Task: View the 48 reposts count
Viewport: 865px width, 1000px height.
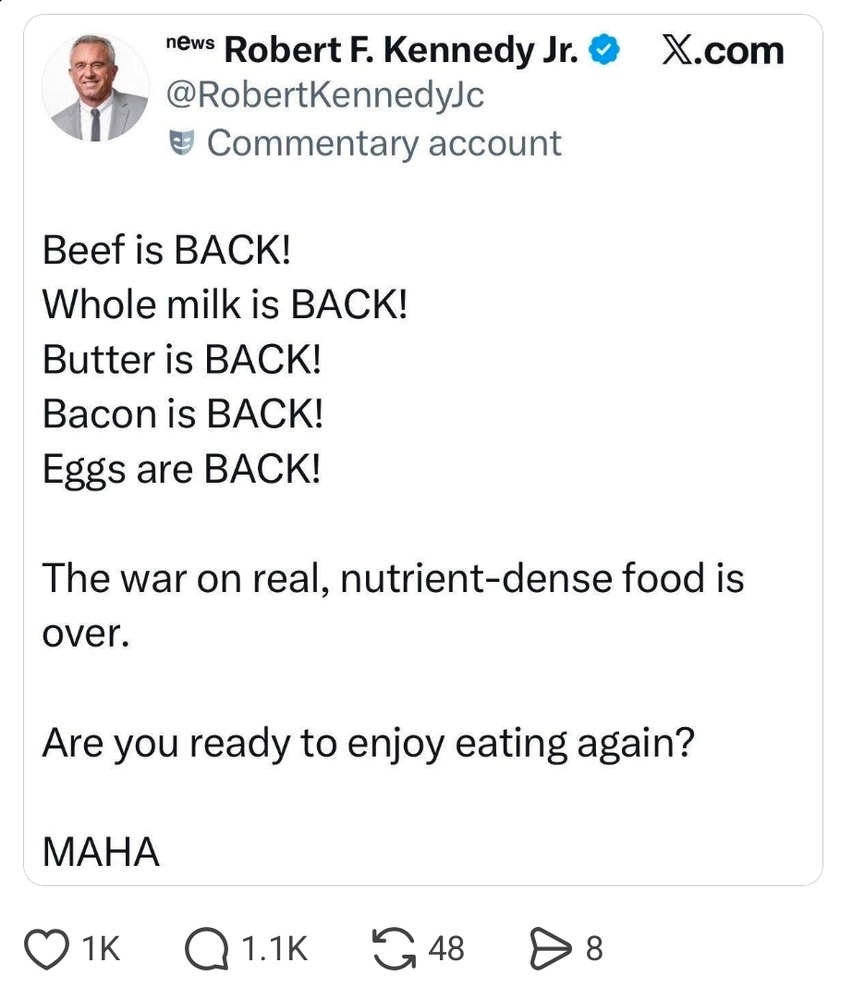Action: point(446,947)
